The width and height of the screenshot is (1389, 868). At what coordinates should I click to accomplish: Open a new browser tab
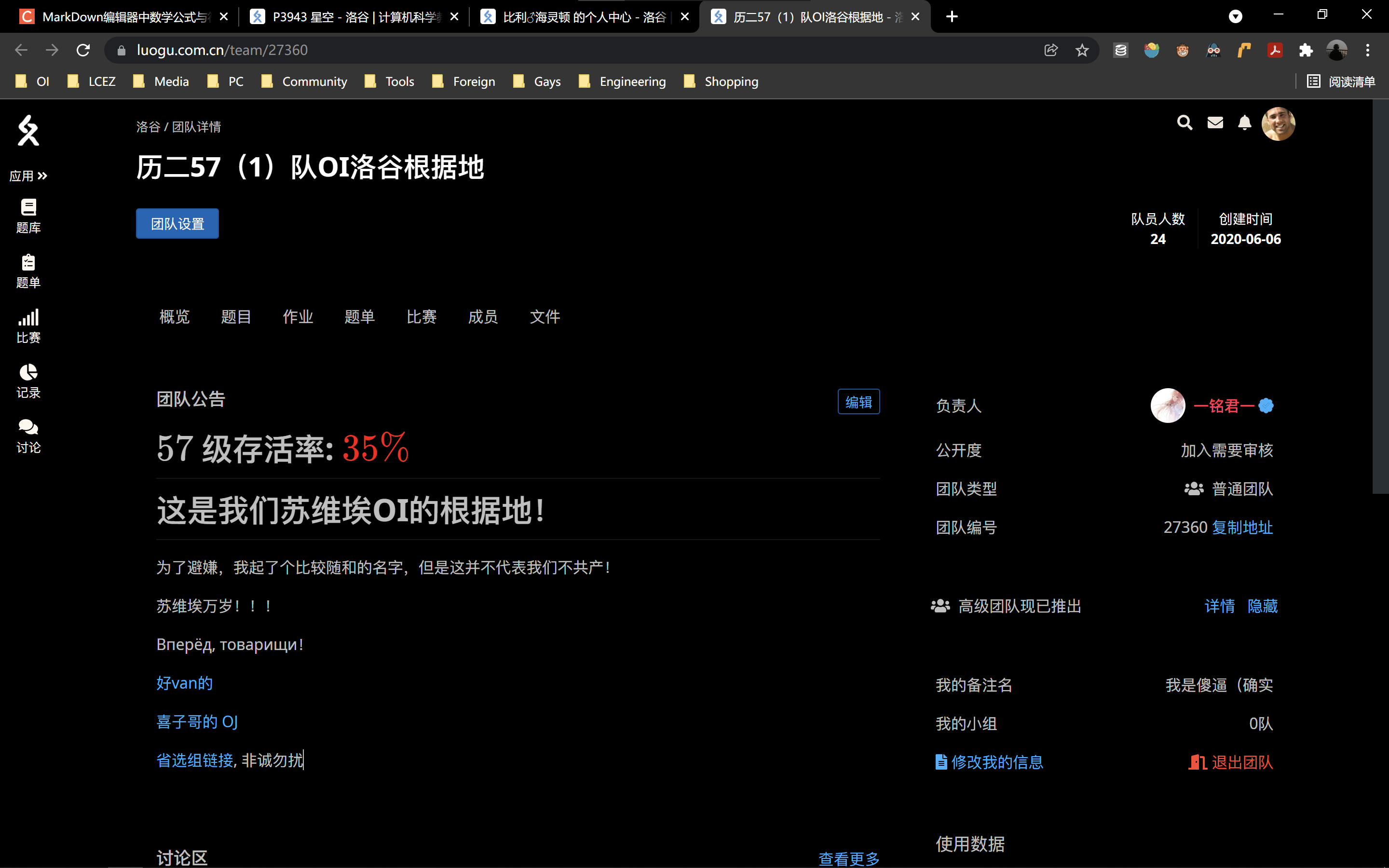[x=952, y=17]
